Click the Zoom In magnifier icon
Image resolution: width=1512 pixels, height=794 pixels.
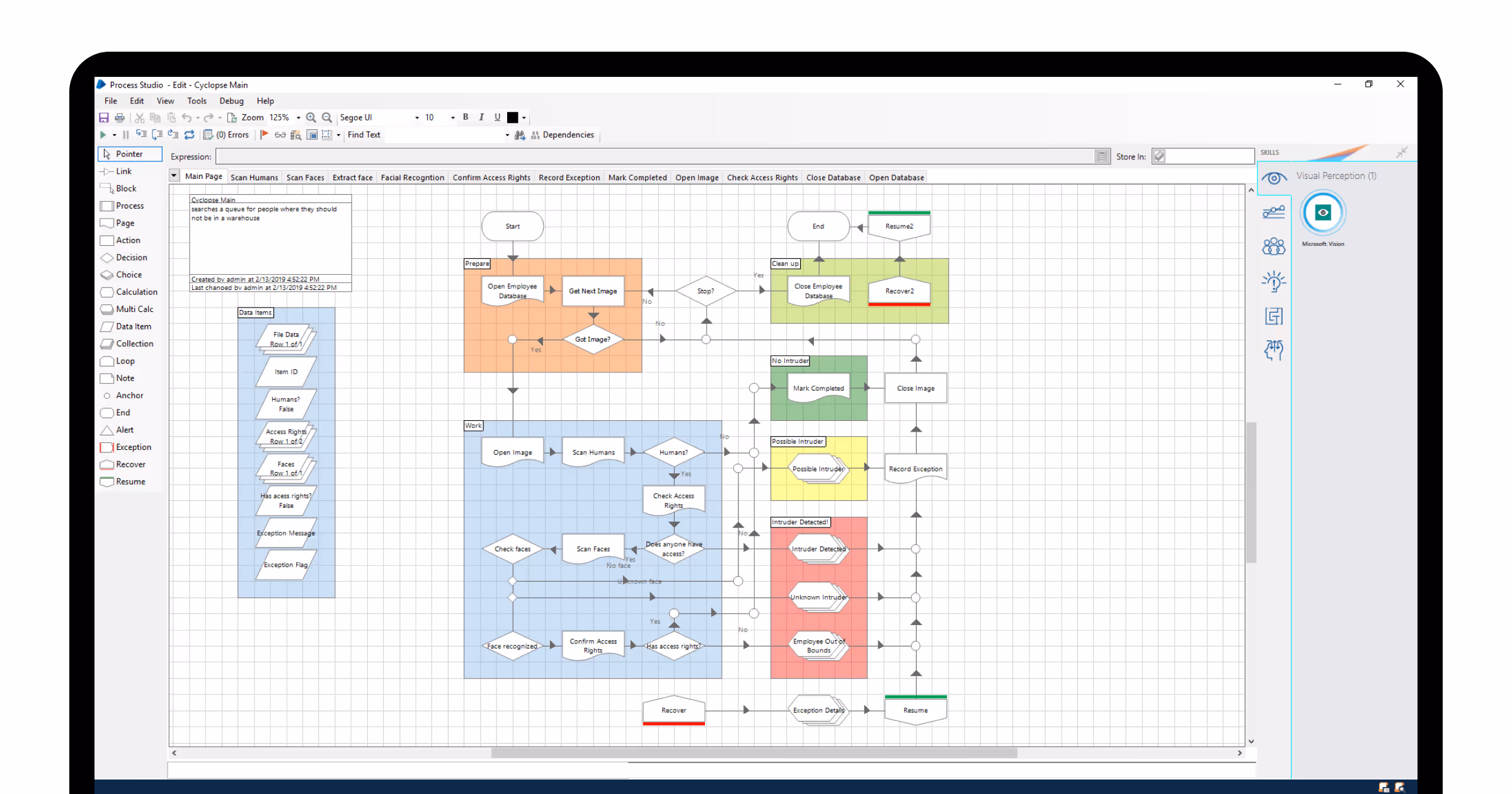click(x=311, y=118)
